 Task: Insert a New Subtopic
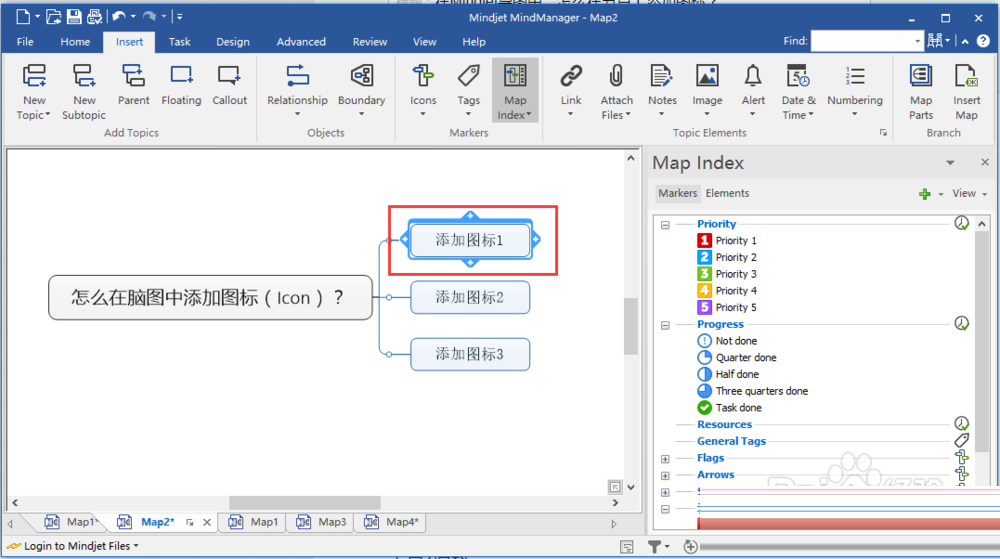pyautogui.click(x=84, y=91)
